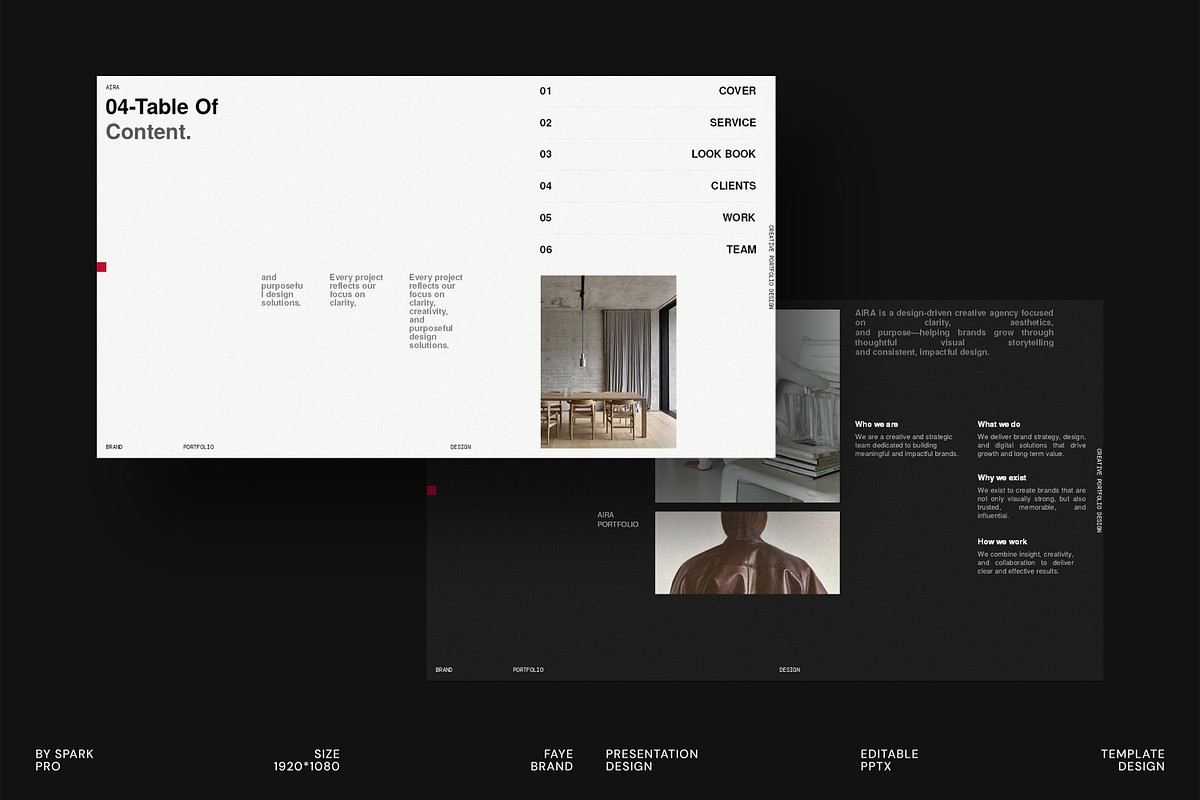Select the "We are a creative and strategic team" text
This screenshot has height=800, width=1200.
(x=907, y=445)
